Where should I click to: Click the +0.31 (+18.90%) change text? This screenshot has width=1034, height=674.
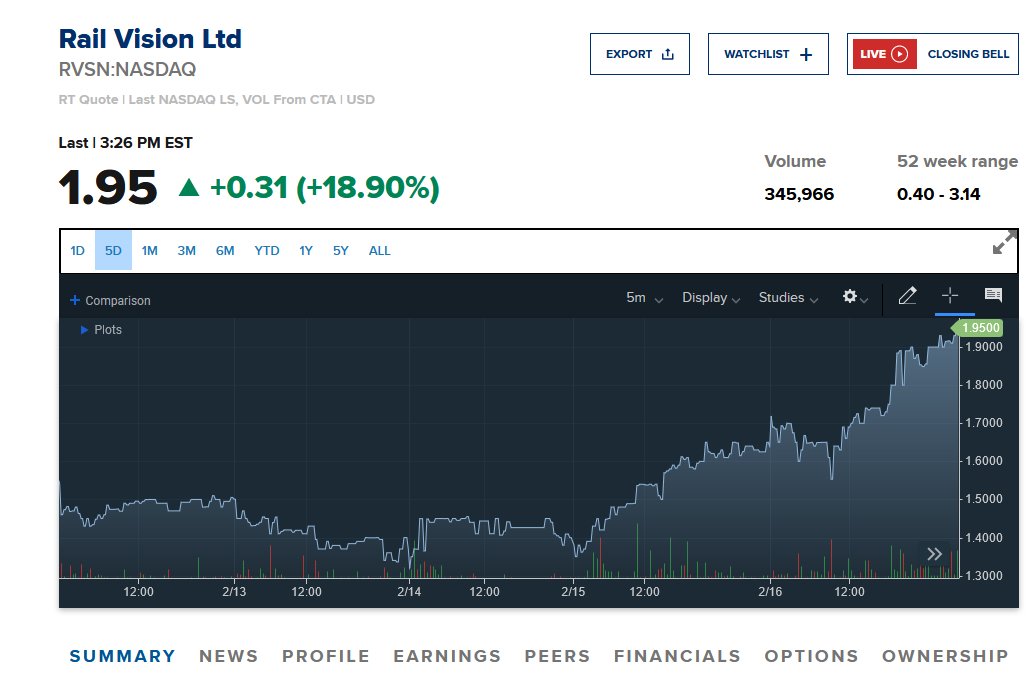point(324,188)
